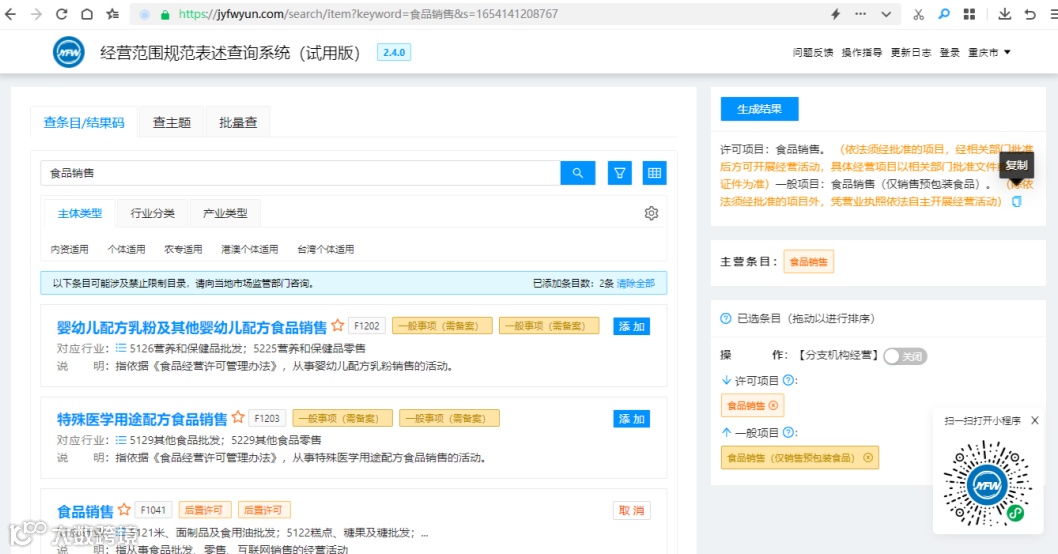
Task: Select the 主体类型 filter tab
Action: (x=80, y=213)
